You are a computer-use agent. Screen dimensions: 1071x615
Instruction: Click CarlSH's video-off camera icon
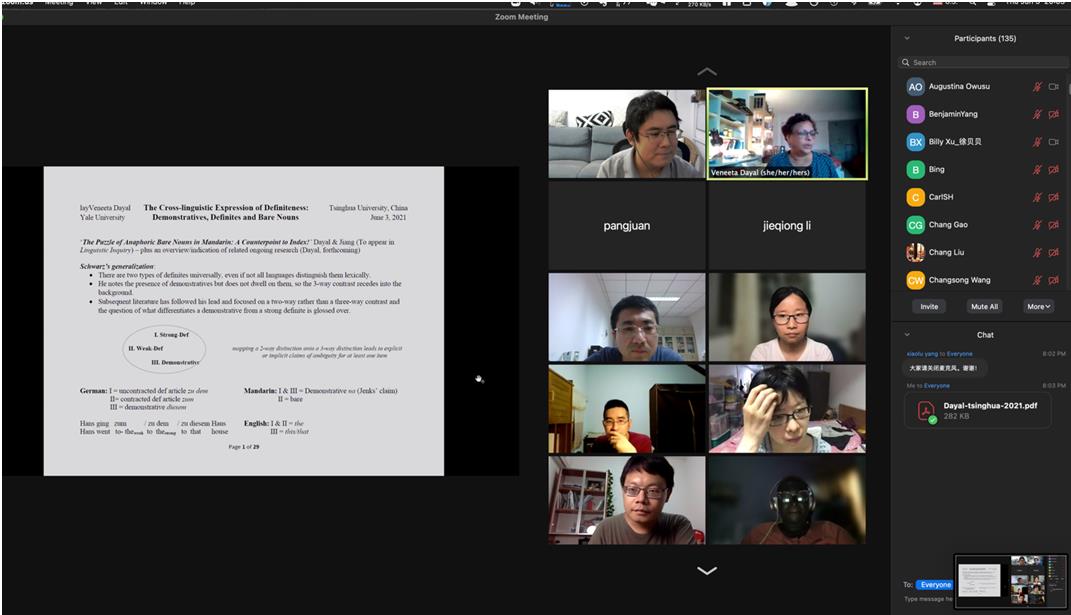(x=1054, y=197)
